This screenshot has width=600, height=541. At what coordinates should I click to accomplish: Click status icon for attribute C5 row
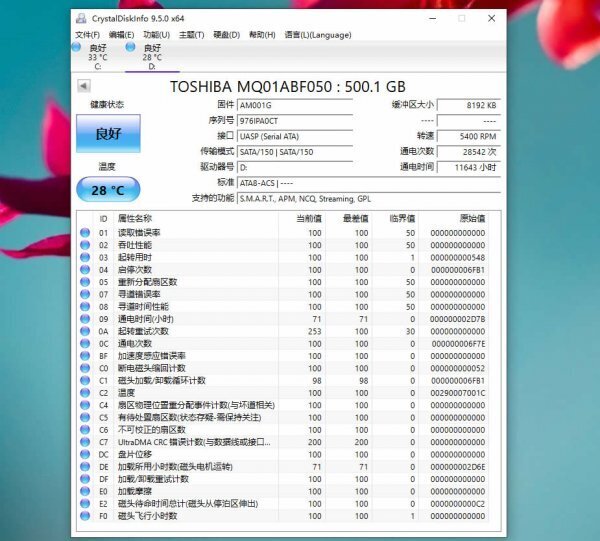coord(85,417)
